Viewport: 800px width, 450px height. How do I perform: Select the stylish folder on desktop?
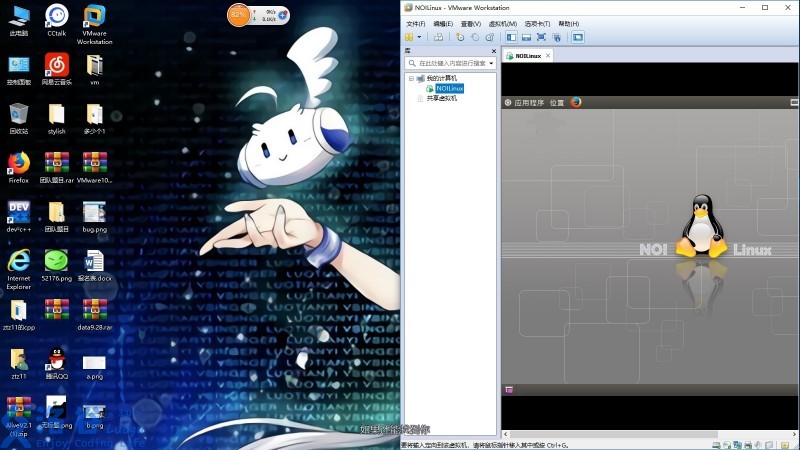click(x=57, y=118)
